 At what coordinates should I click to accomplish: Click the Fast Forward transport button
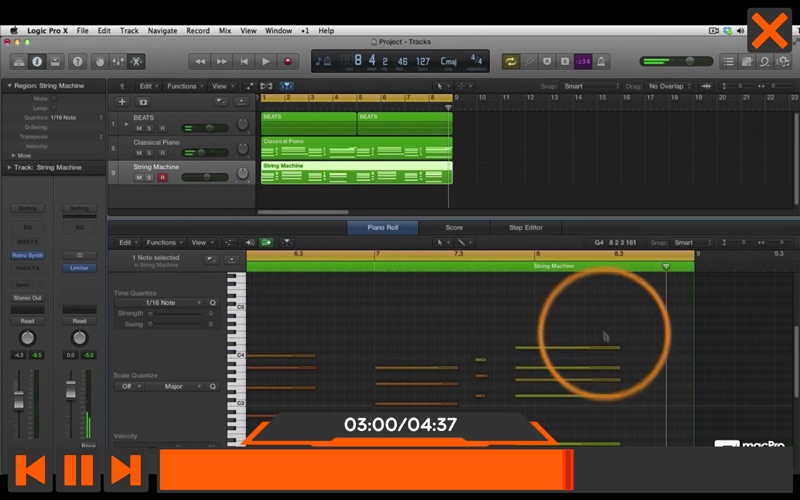(x=221, y=62)
